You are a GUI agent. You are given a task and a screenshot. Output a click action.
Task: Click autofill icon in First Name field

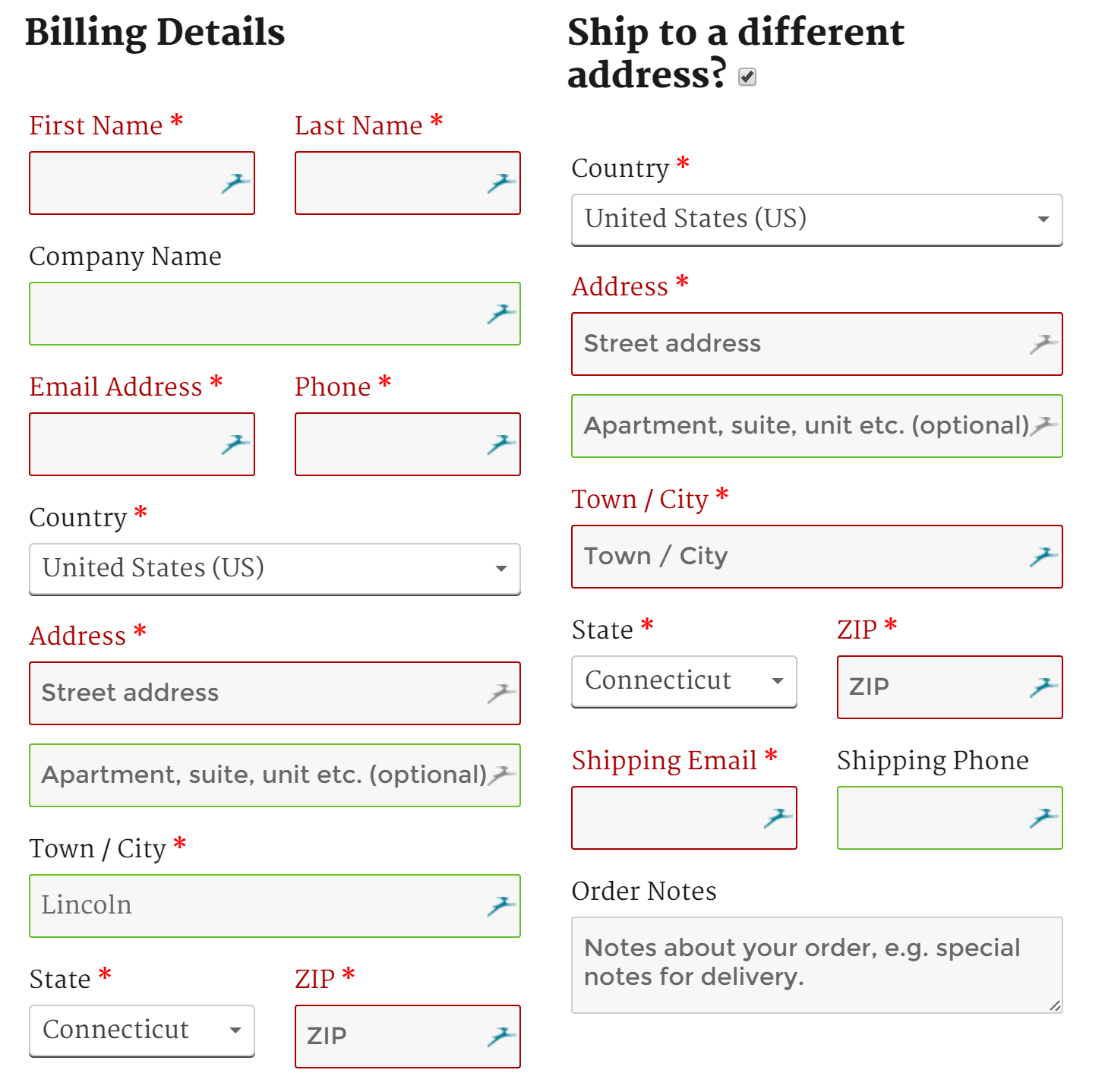(235, 183)
